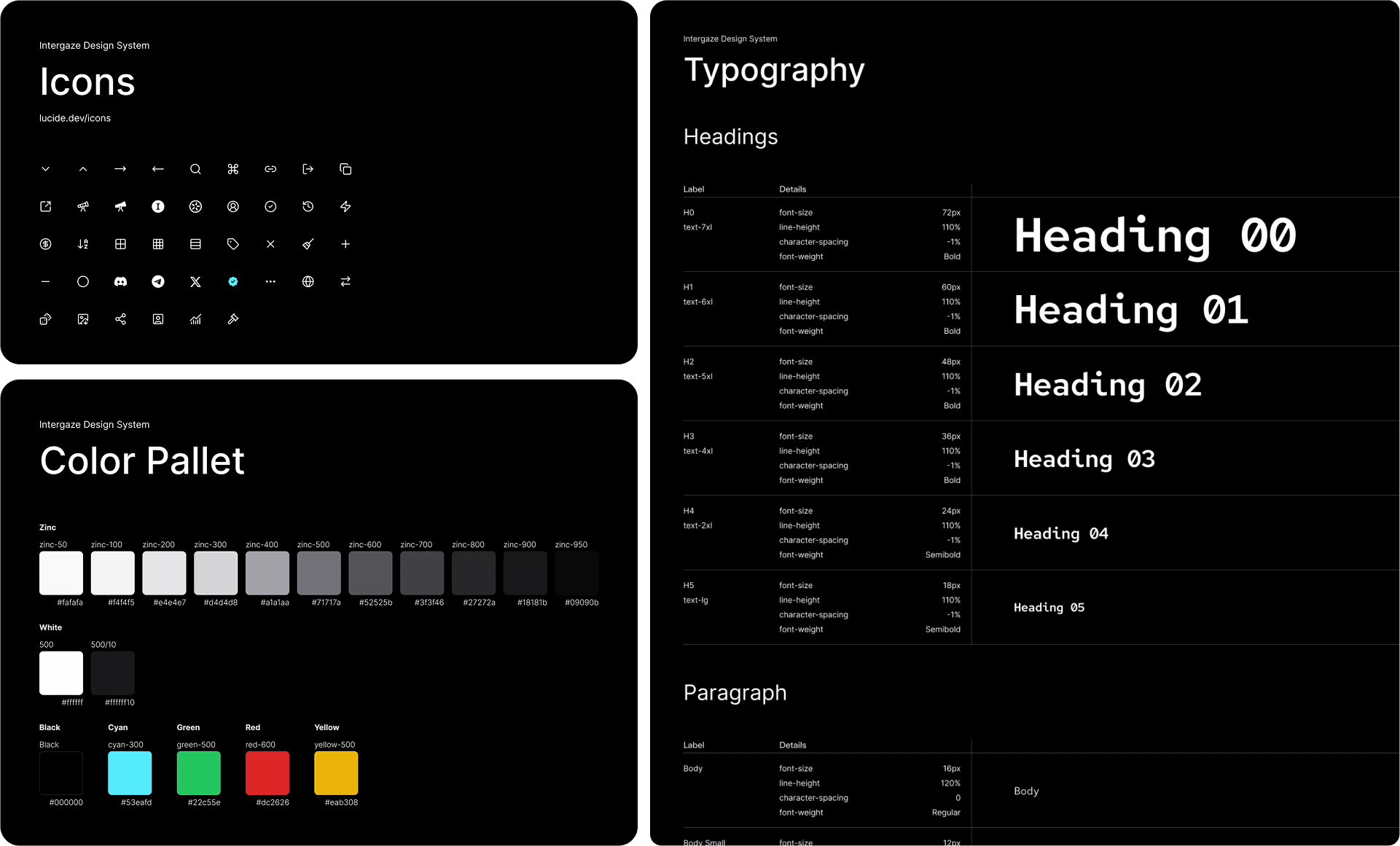This screenshot has width=1400, height=846.
Task: Click the "#53eafd" hex value
Action: [136, 802]
